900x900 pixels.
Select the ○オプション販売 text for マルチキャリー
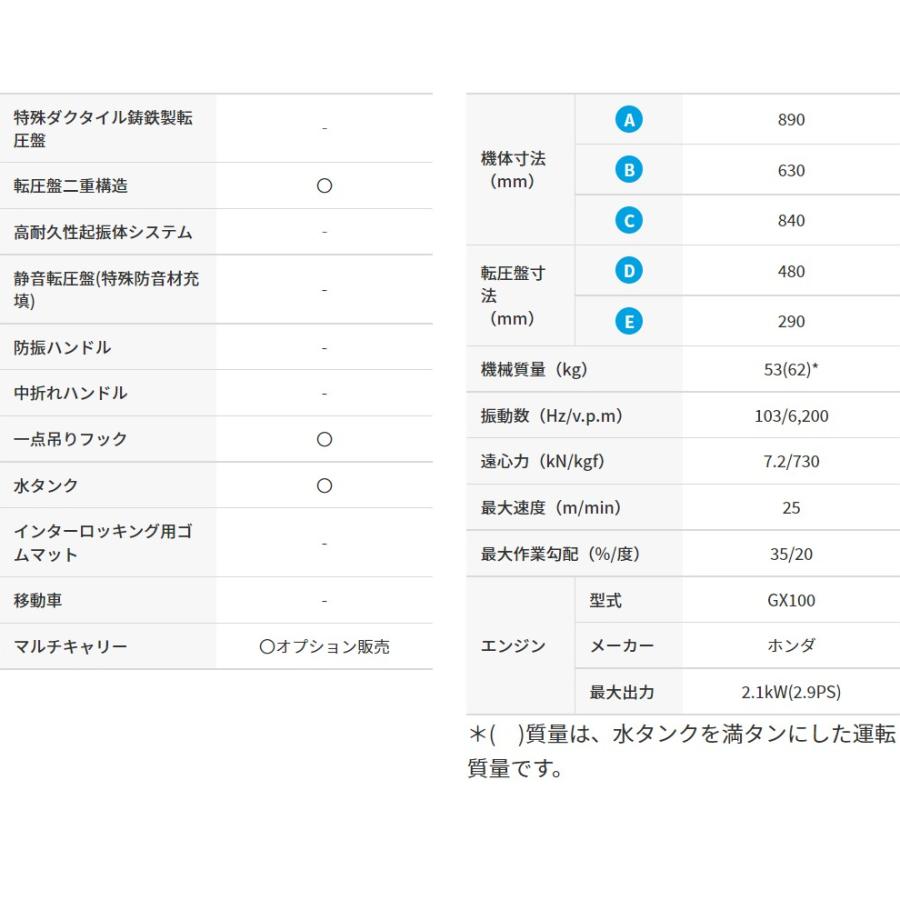(324, 647)
